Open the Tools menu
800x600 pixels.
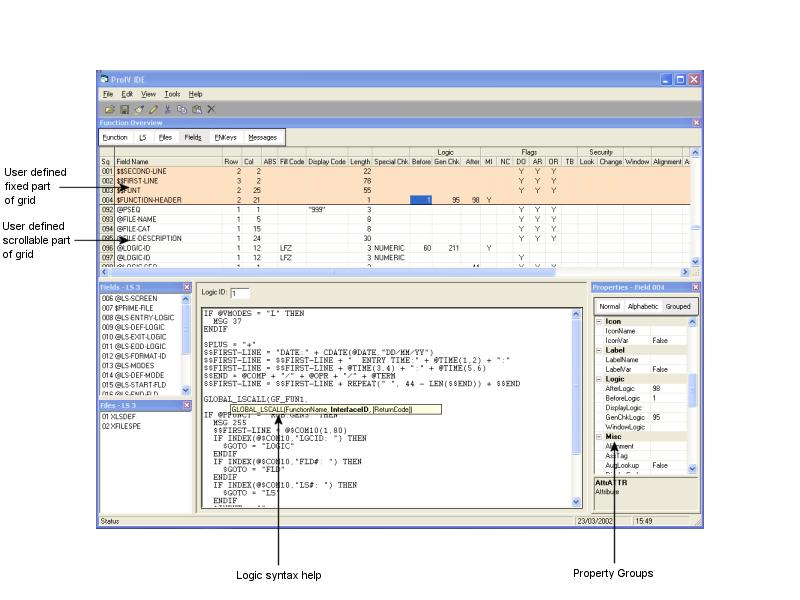tap(172, 94)
